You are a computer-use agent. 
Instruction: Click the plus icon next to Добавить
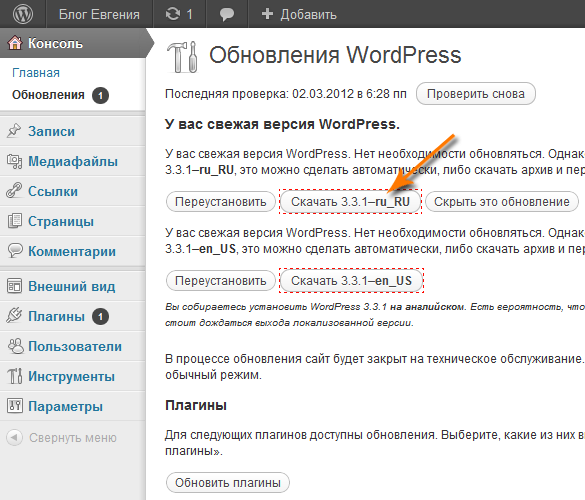(x=268, y=14)
